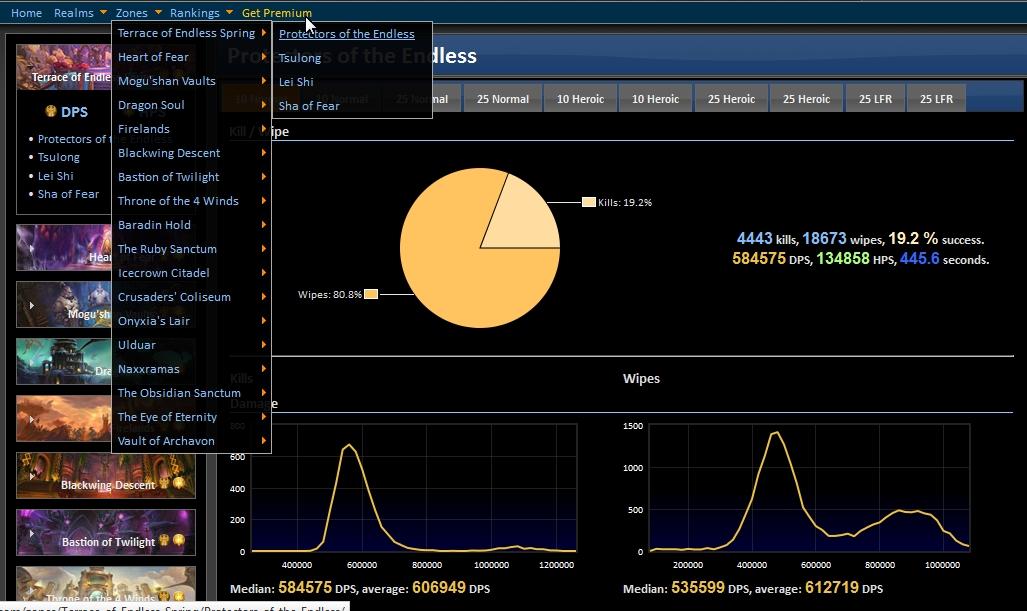Viewport: 1027px width, 611px height.
Task: Click the second gold icon beside Bastion of Twilight
Action: 179,540
